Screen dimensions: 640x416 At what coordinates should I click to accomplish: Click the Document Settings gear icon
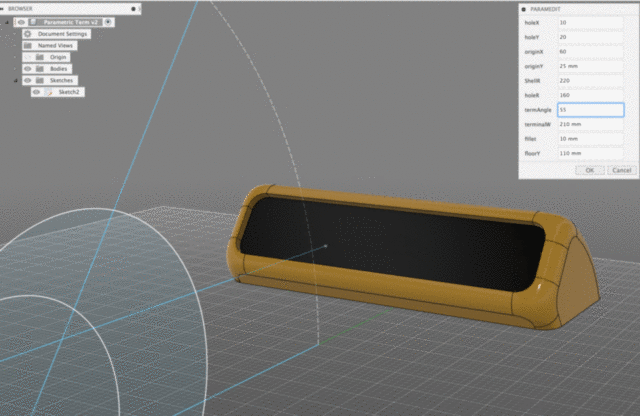(x=28, y=34)
